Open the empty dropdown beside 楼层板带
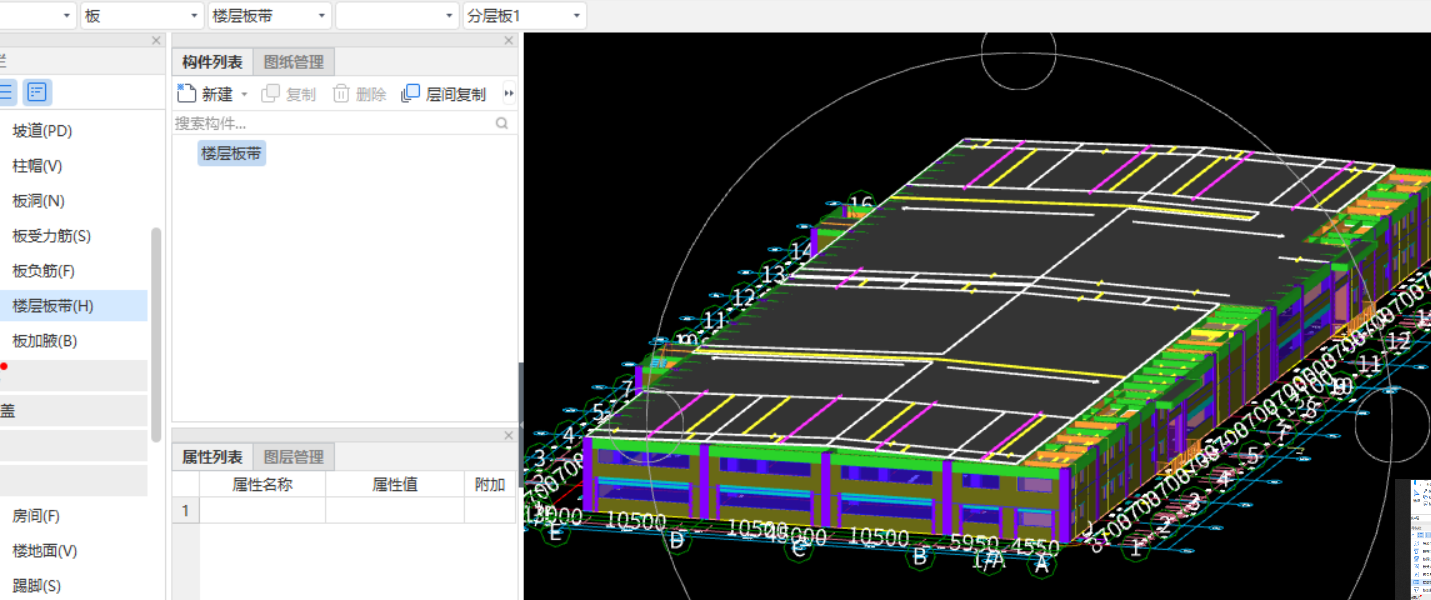 [397, 16]
